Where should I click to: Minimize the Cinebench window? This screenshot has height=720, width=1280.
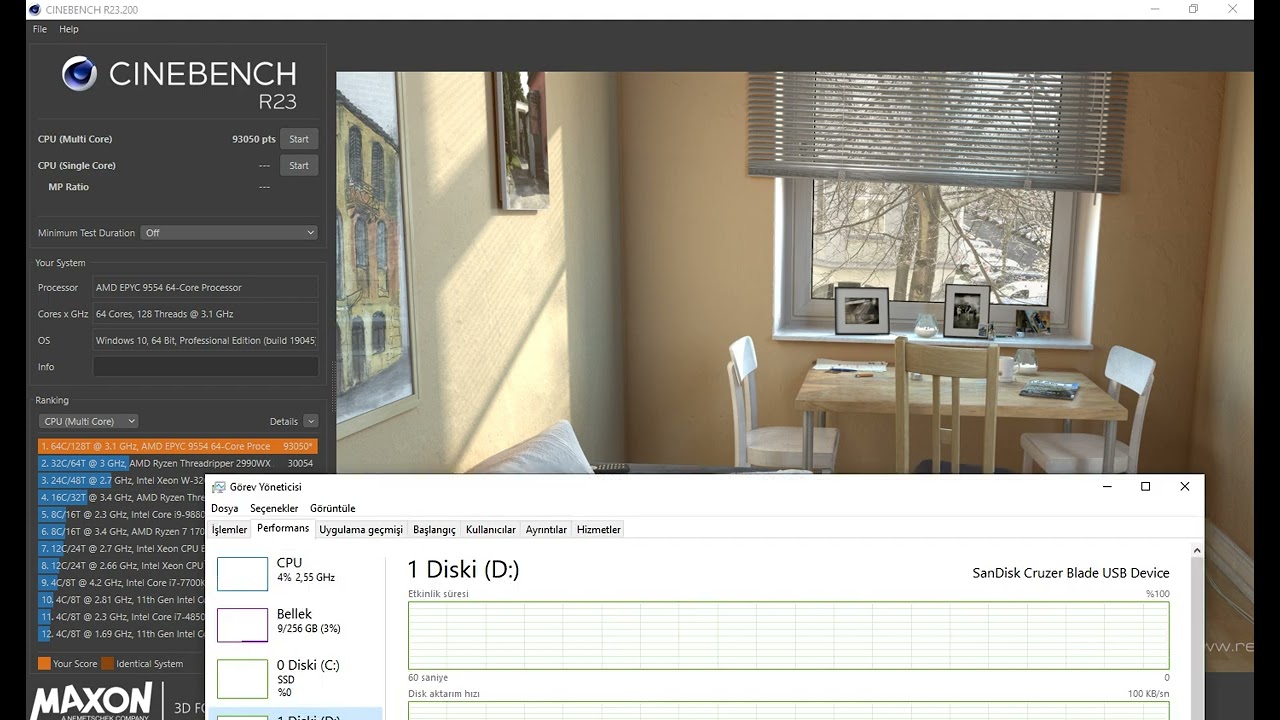click(x=1155, y=10)
